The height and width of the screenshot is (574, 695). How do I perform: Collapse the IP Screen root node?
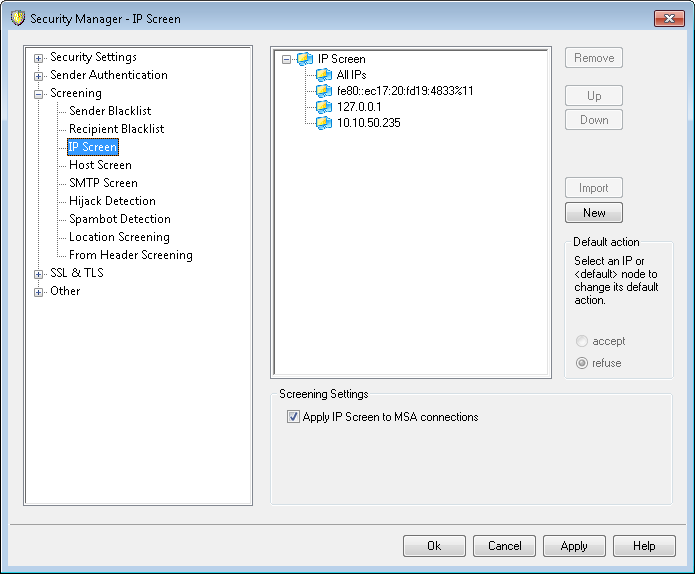coord(287,59)
